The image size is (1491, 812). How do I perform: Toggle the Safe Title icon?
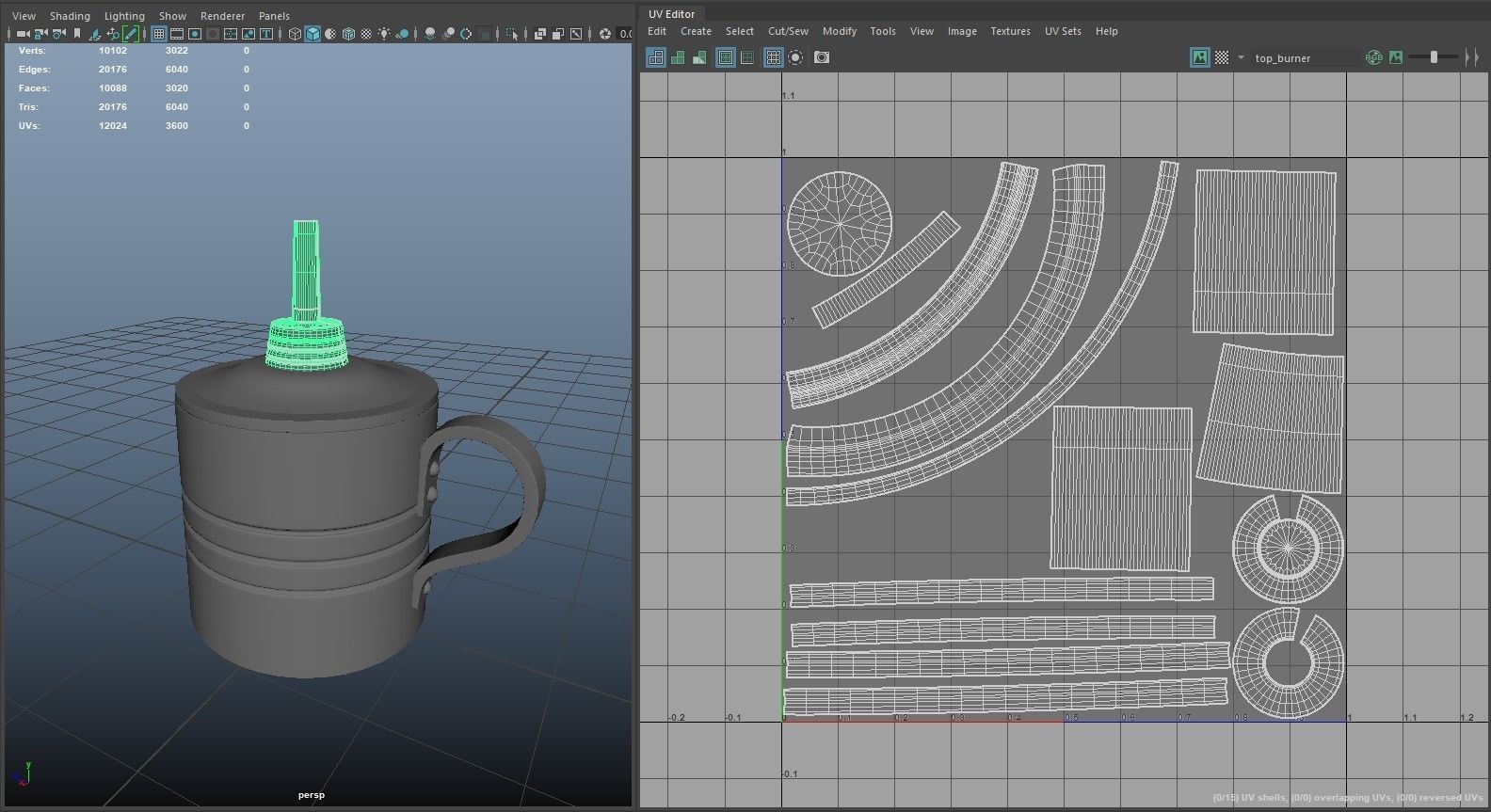pyautogui.click(x=266, y=34)
